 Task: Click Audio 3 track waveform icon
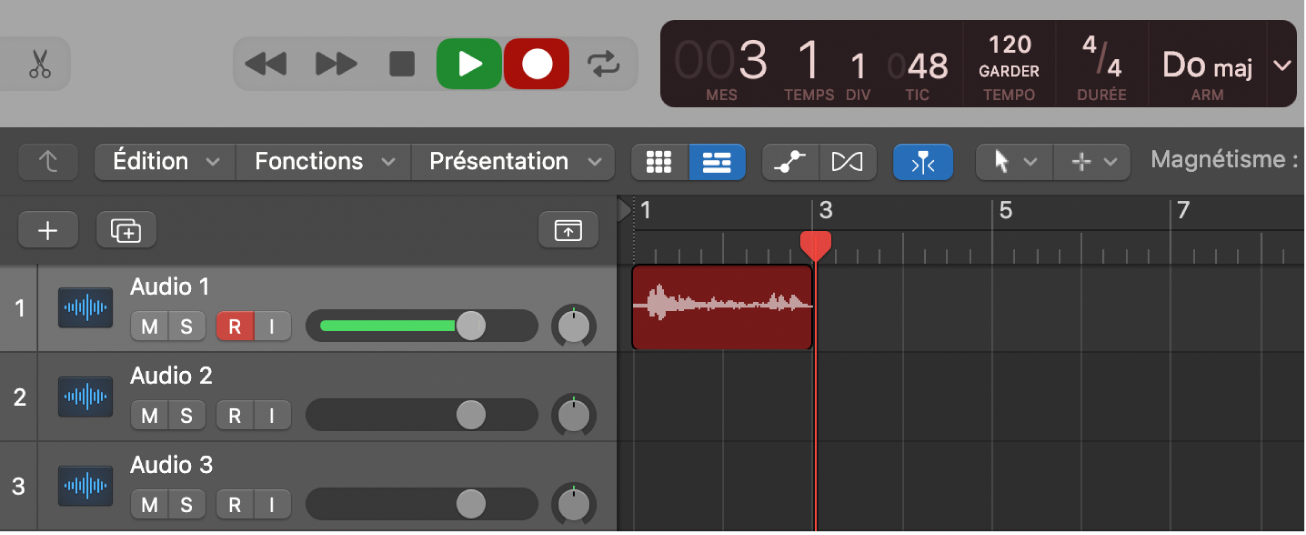pyautogui.click(x=85, y=486)
